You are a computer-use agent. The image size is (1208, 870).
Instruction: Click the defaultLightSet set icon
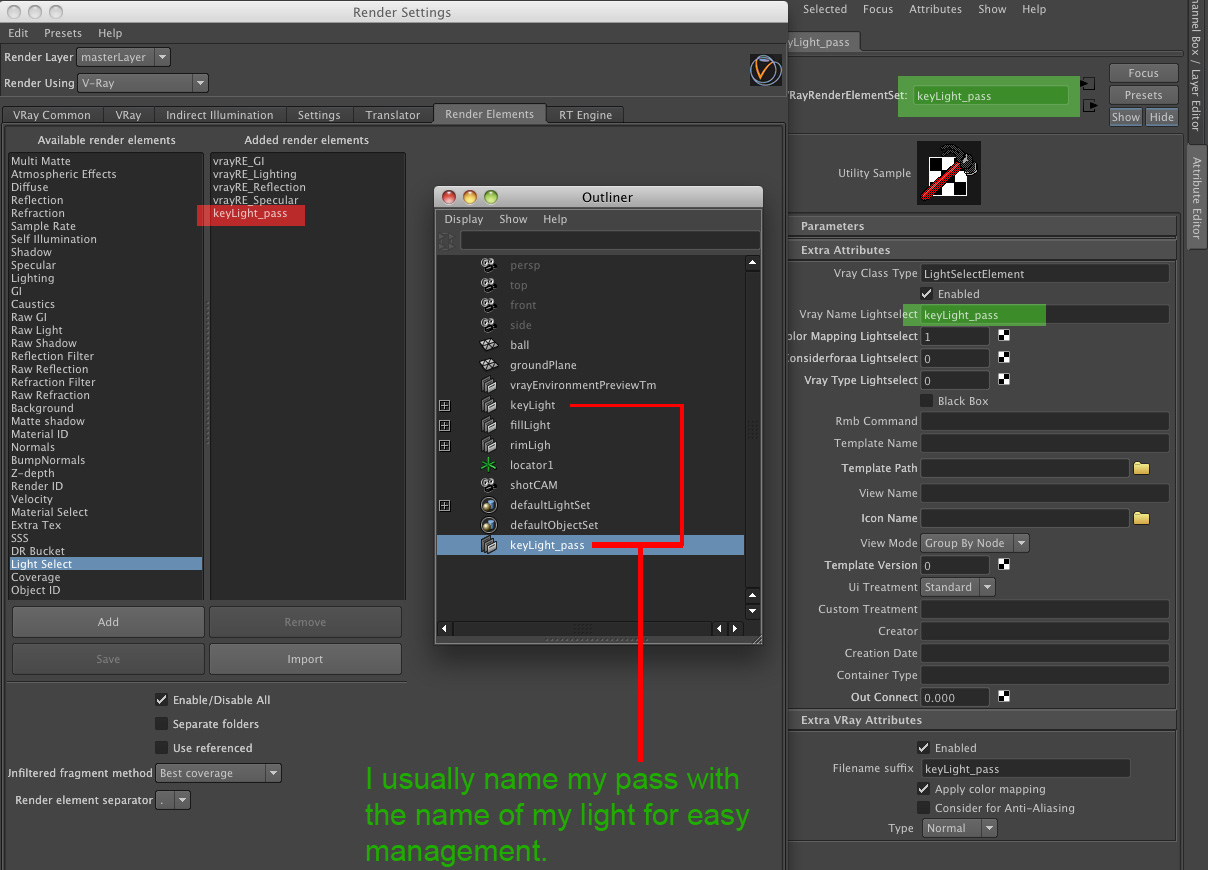(489, 505)
